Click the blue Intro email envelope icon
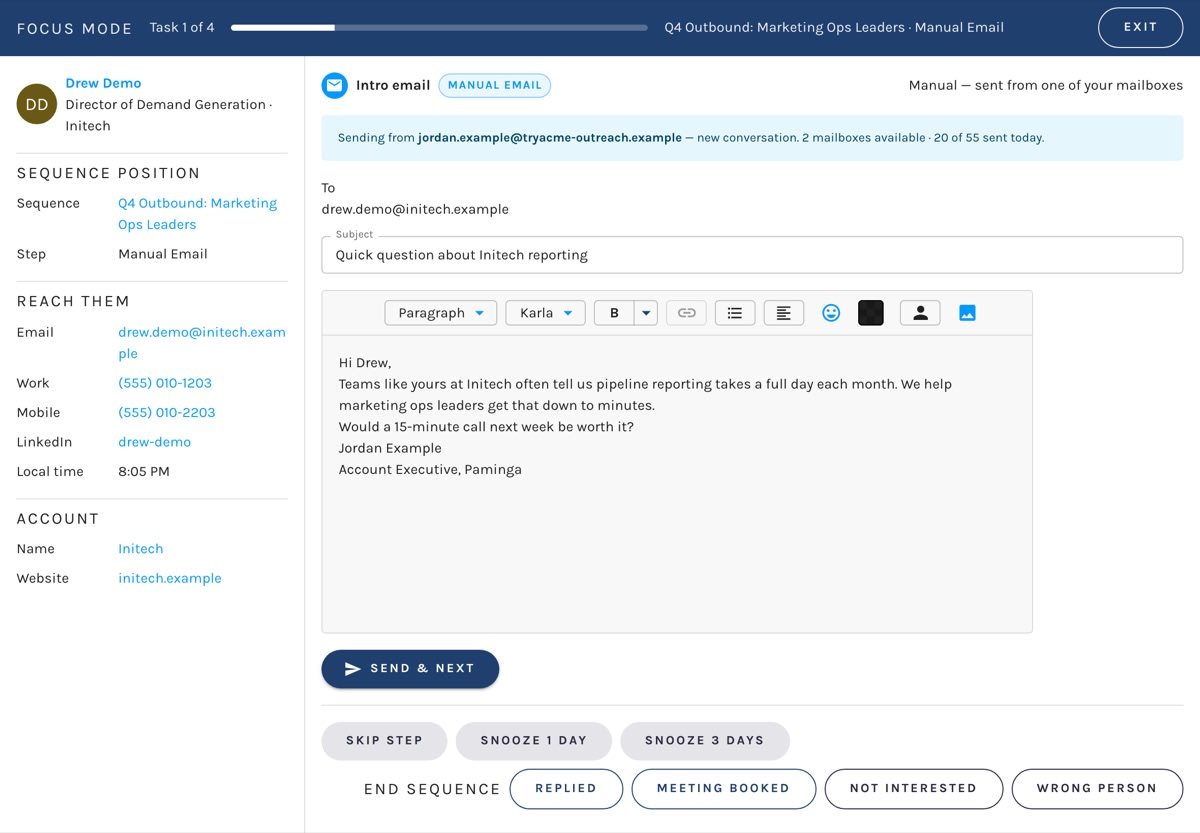The image size is (1200, 833). click(335, 85)
